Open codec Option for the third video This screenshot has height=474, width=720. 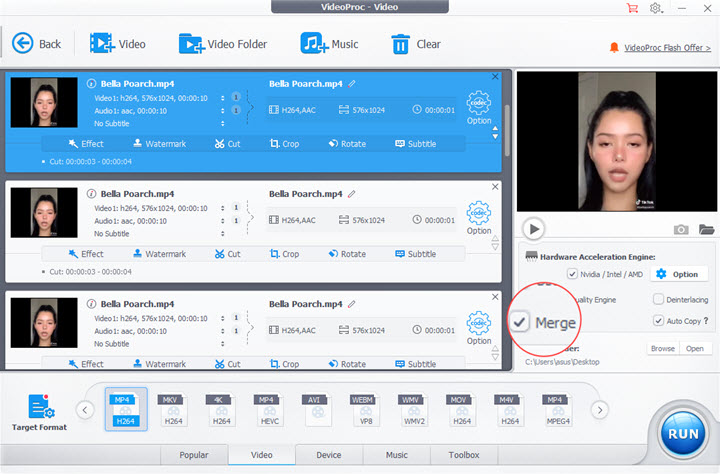pos(479,328)
